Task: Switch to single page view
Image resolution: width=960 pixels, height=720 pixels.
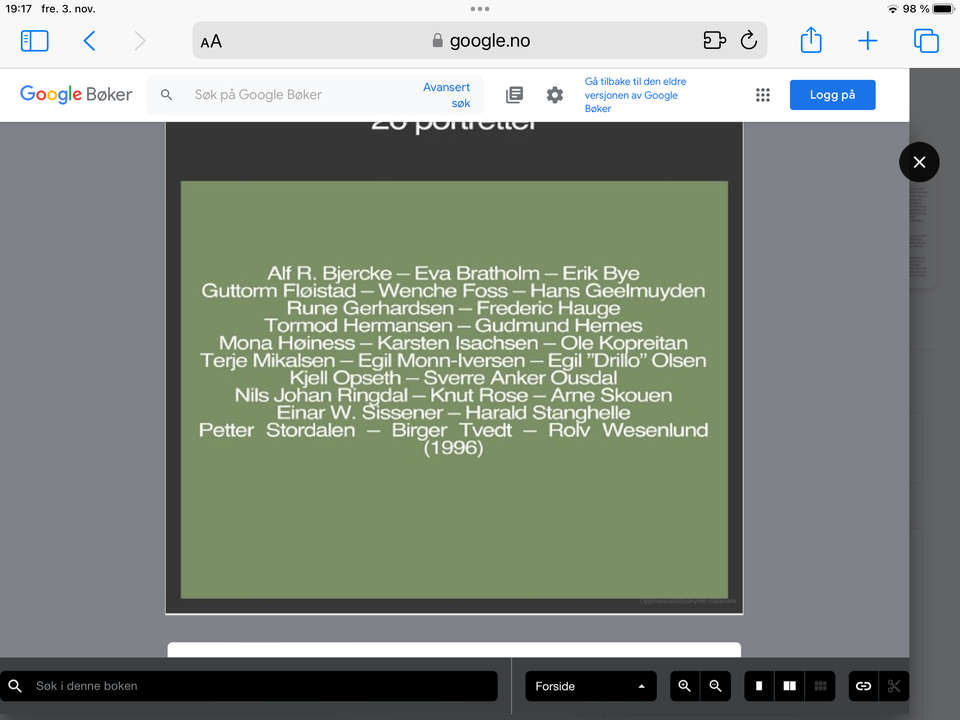Action: click(x=759, y=686)
